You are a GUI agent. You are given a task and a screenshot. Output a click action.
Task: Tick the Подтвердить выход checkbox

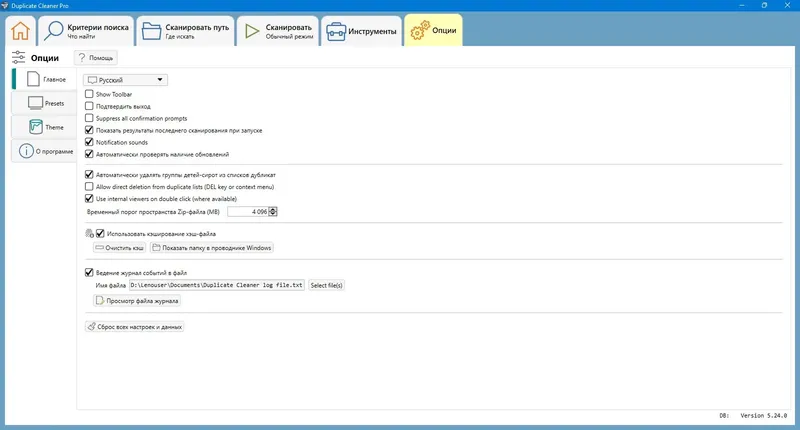click(89, 106)
